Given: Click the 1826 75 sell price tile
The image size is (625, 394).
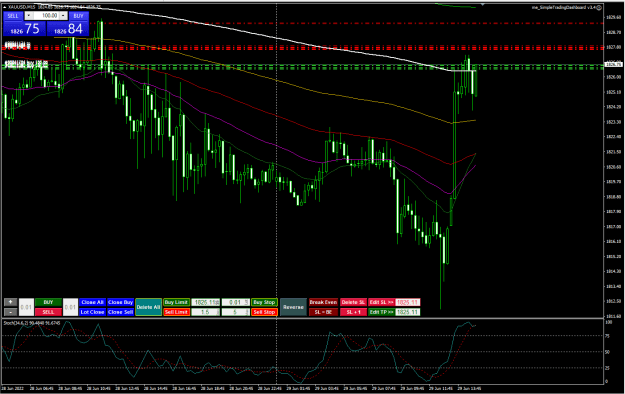Looking at the screenshot, I should pyautogui.click(x=25, y=29).
